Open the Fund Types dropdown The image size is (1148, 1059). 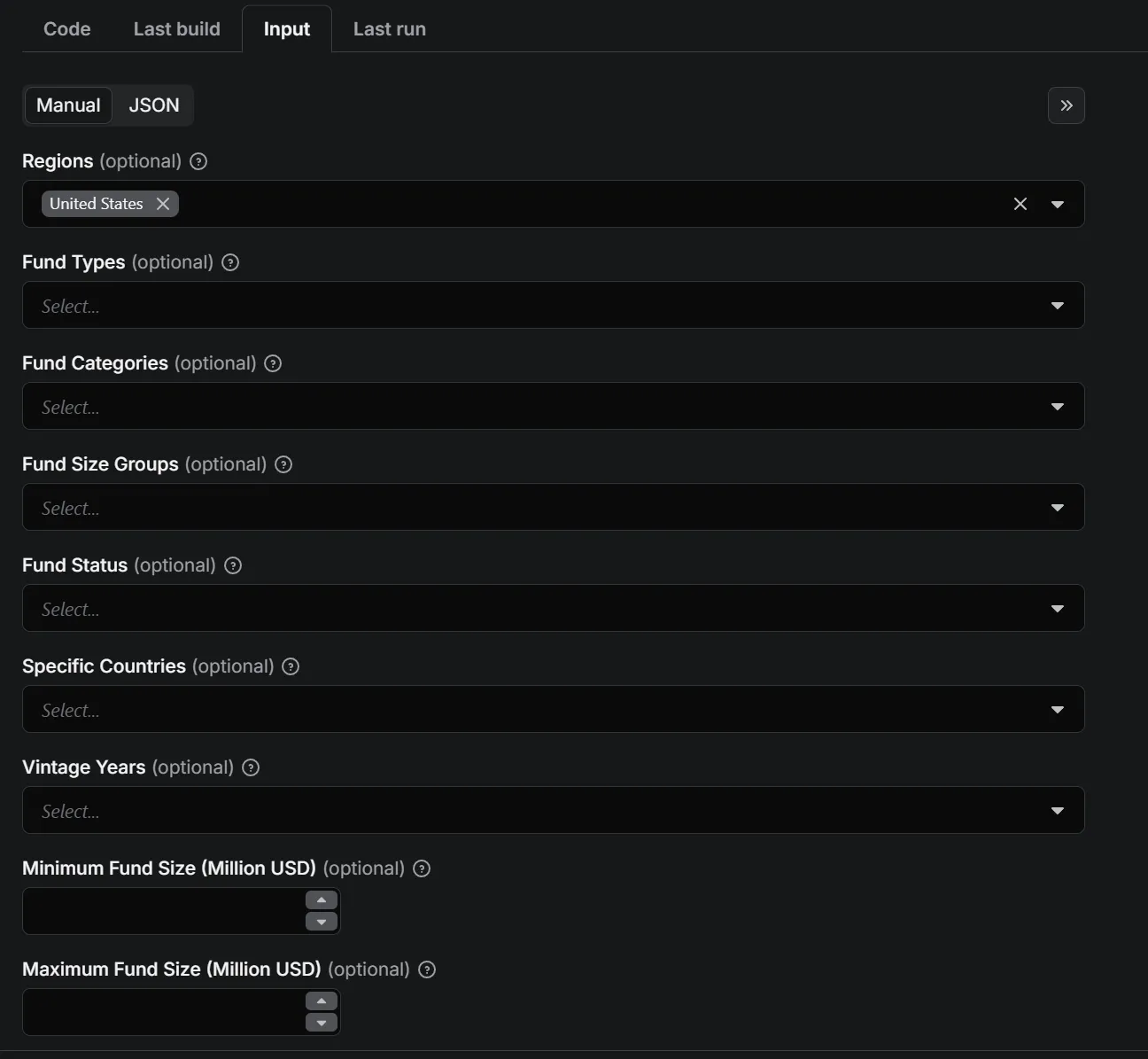[553, 305]
